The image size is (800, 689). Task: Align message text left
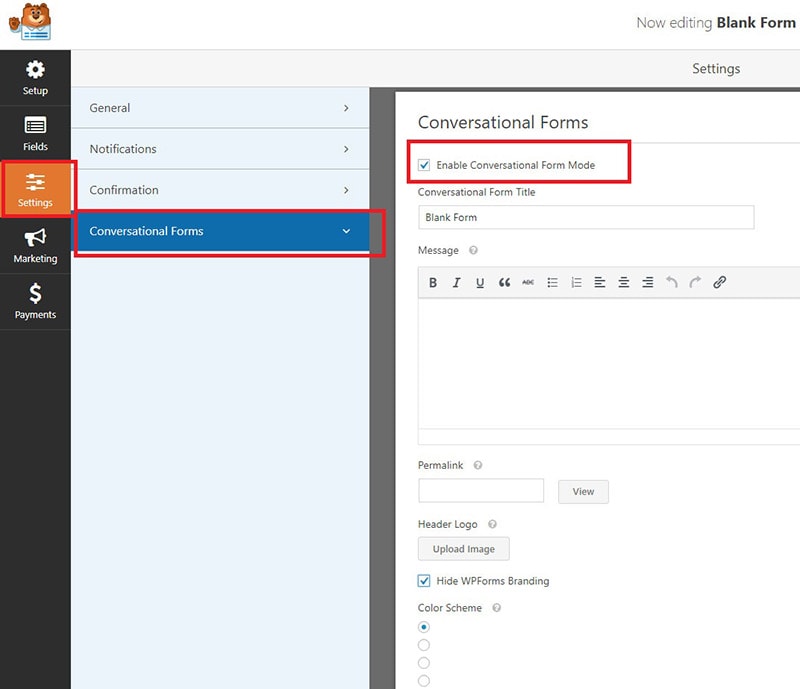point(600,282)
